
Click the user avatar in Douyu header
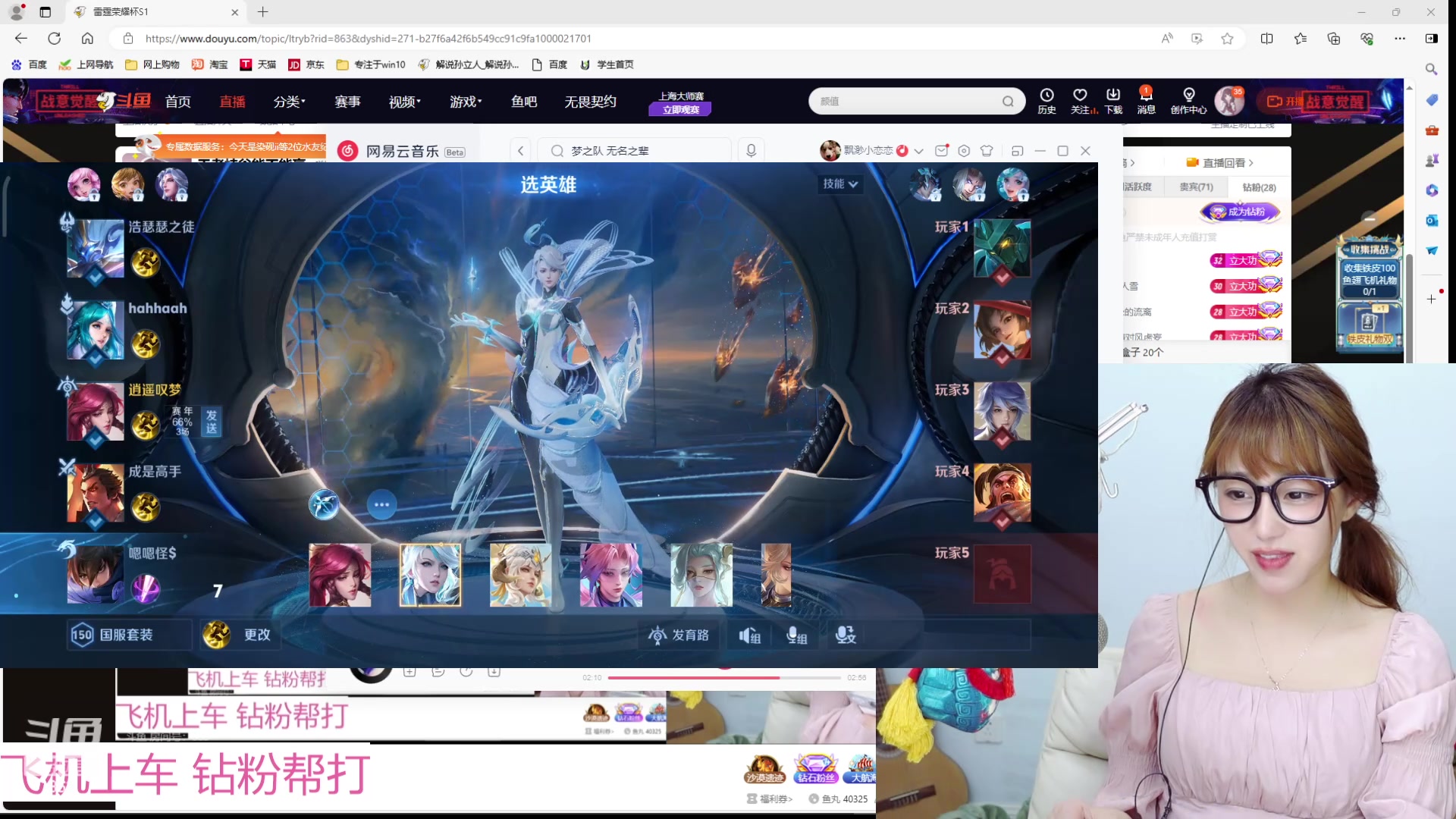(x=1228, y=101)
